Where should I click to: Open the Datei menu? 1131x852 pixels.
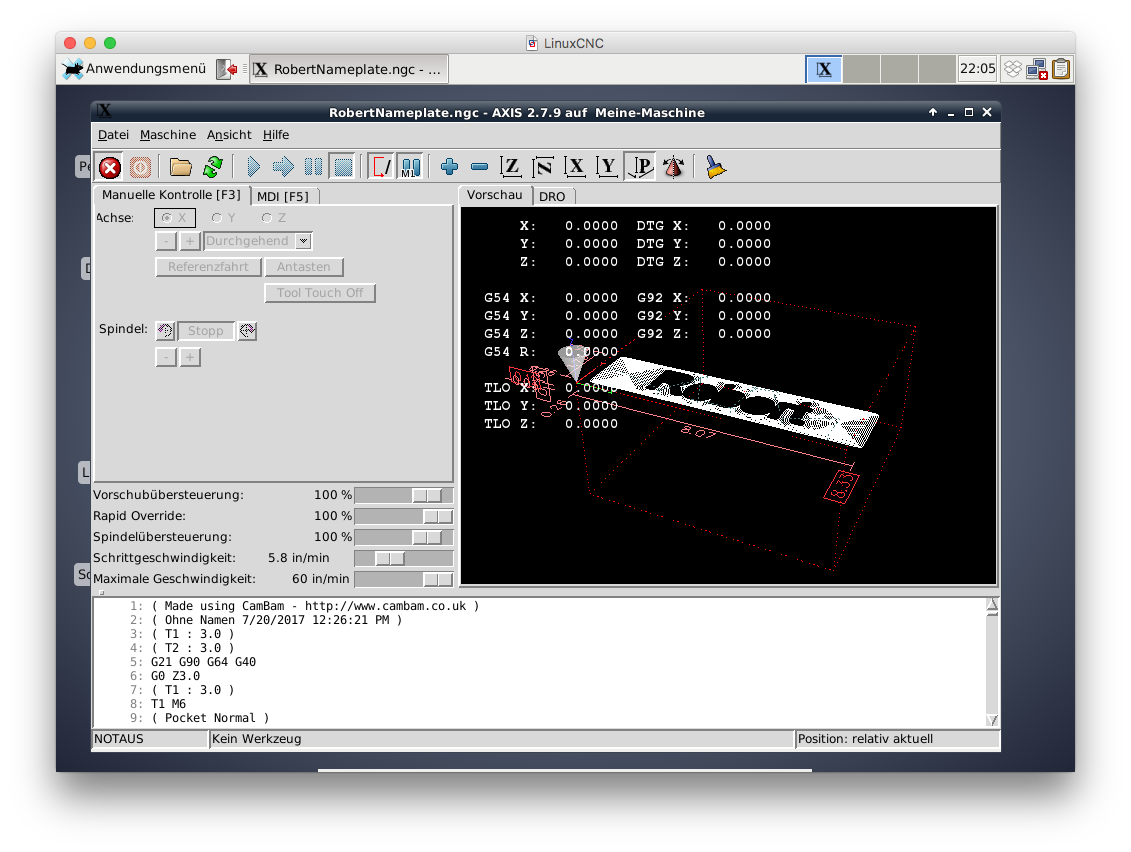113,135
